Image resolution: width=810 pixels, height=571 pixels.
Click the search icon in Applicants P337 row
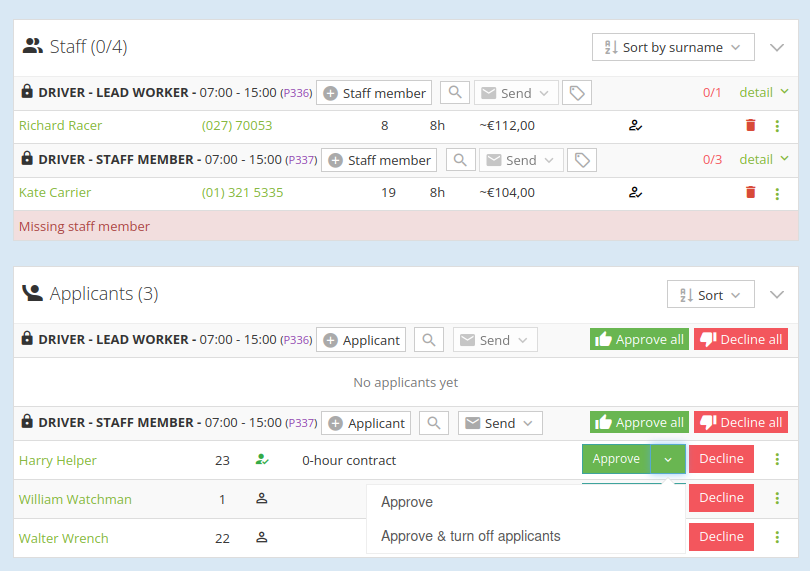434,423
